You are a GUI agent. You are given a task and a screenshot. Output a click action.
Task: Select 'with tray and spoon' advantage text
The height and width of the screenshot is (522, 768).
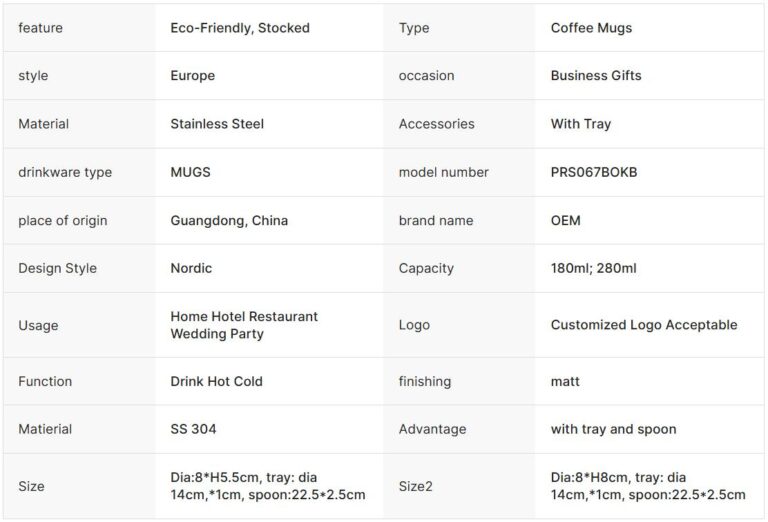pos(613,429)
